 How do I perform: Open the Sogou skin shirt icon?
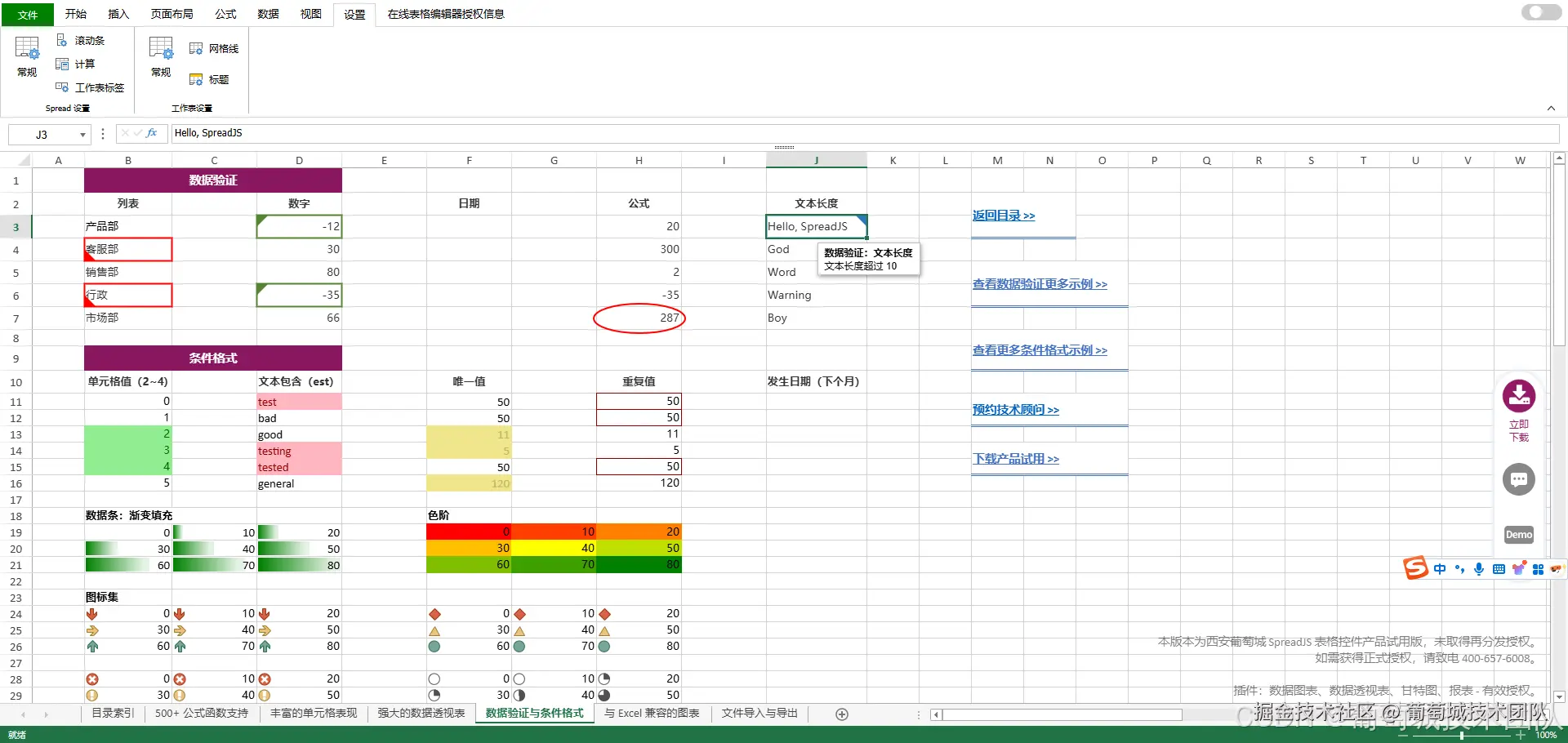coord(1518,569)
